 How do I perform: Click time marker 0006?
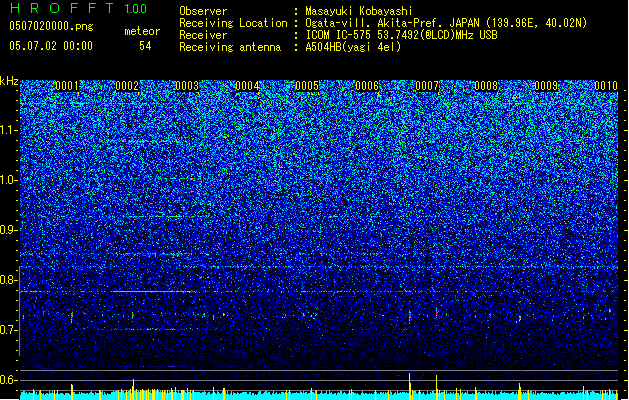click(x=367, y=86)
